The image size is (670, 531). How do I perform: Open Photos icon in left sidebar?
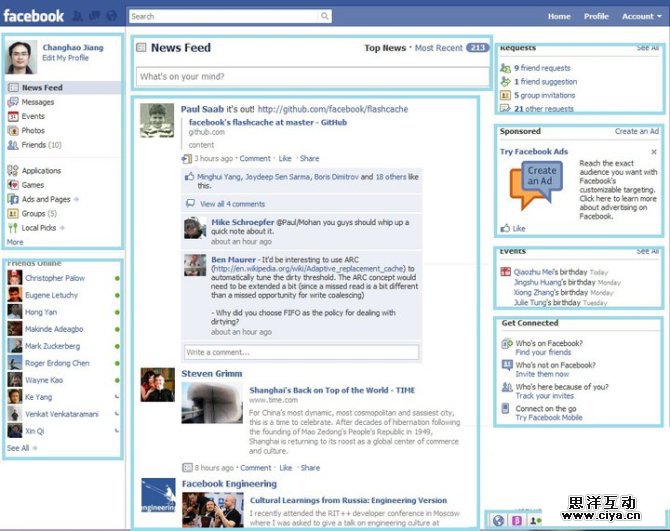click(13, 131)
